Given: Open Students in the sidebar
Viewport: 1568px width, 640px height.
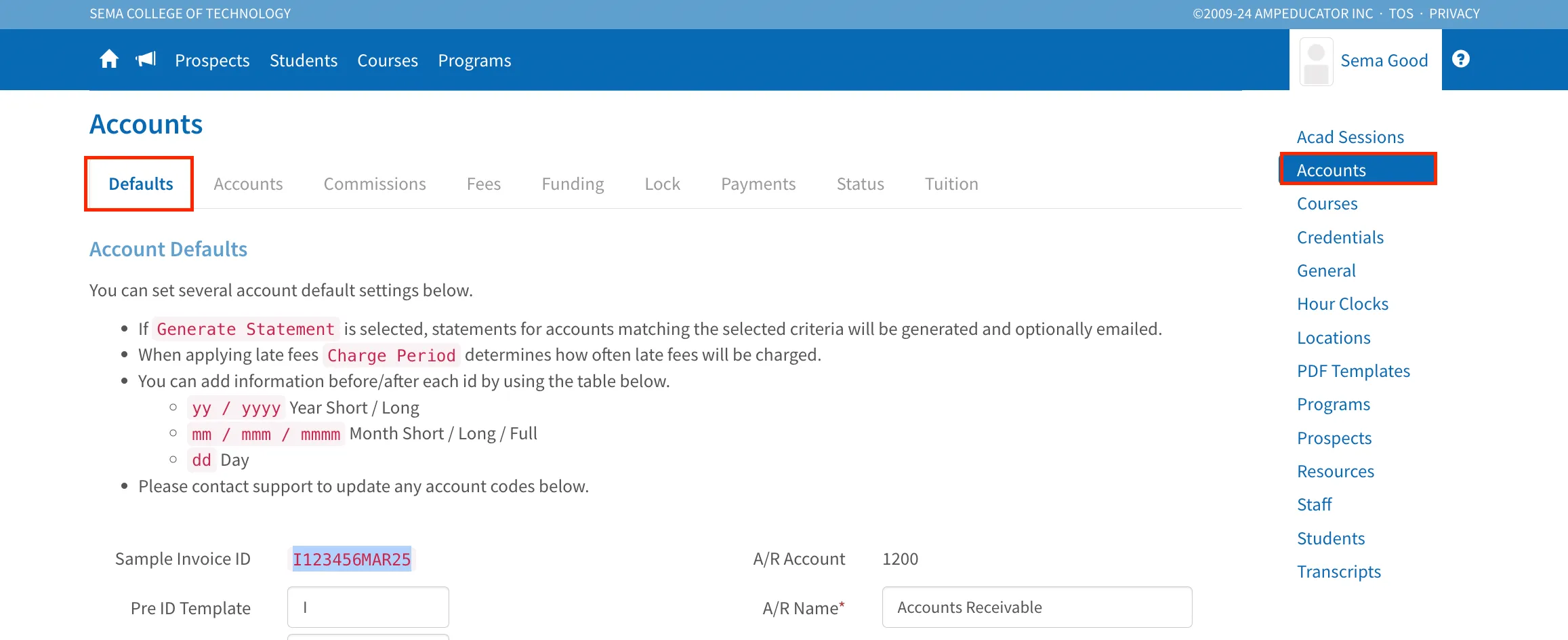Looking at the screenshot, I should 1331,538.
